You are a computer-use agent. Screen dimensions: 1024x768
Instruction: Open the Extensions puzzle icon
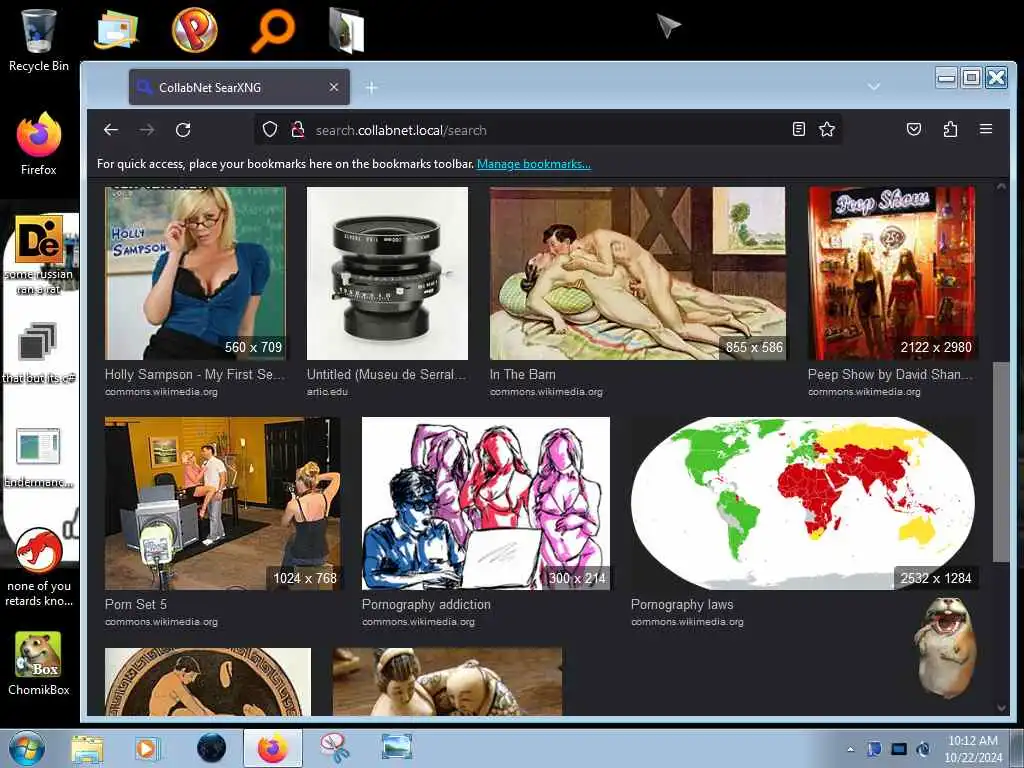point(950,129)
